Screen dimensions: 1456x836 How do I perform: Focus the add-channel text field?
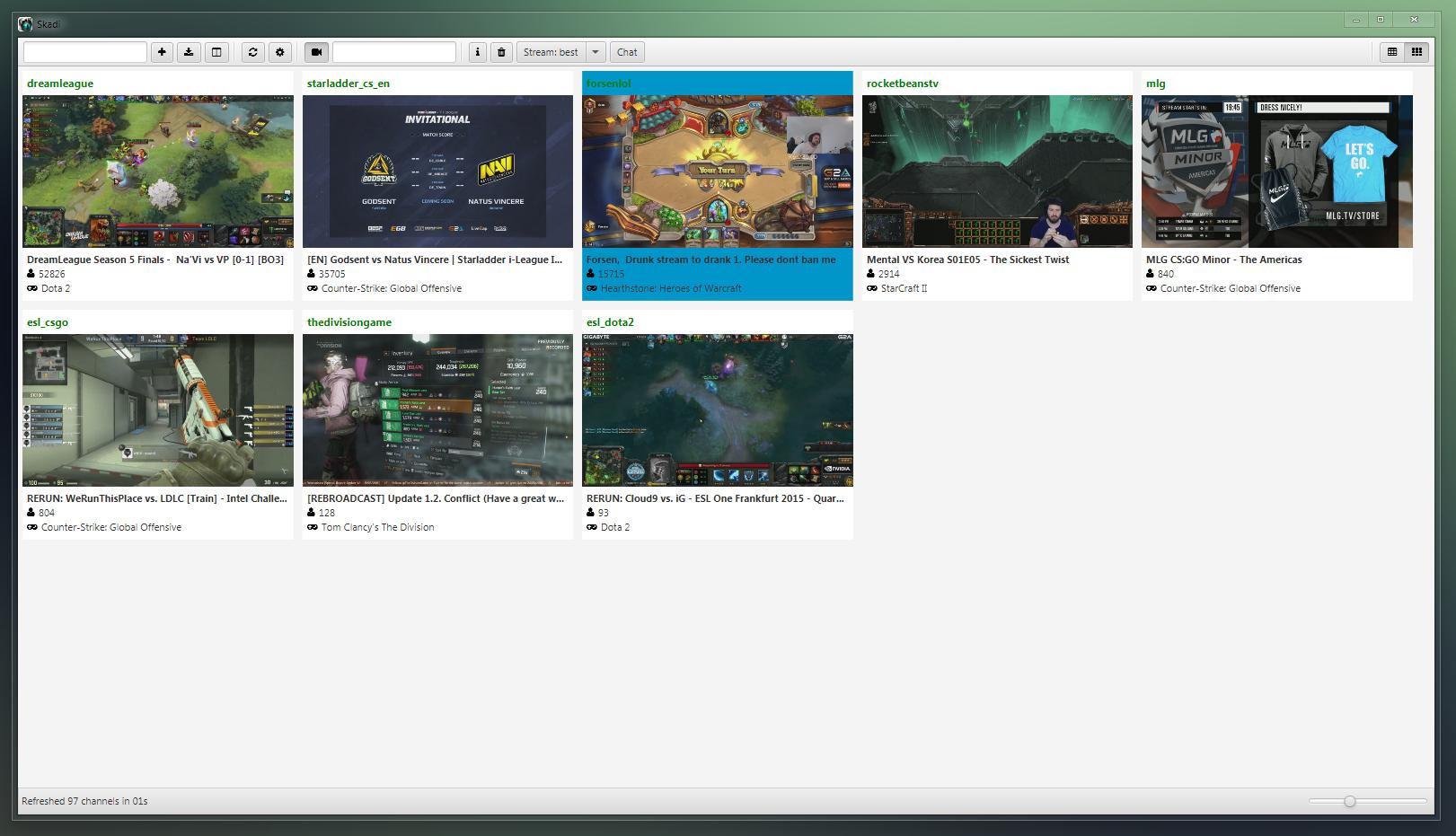coord(85,52)
